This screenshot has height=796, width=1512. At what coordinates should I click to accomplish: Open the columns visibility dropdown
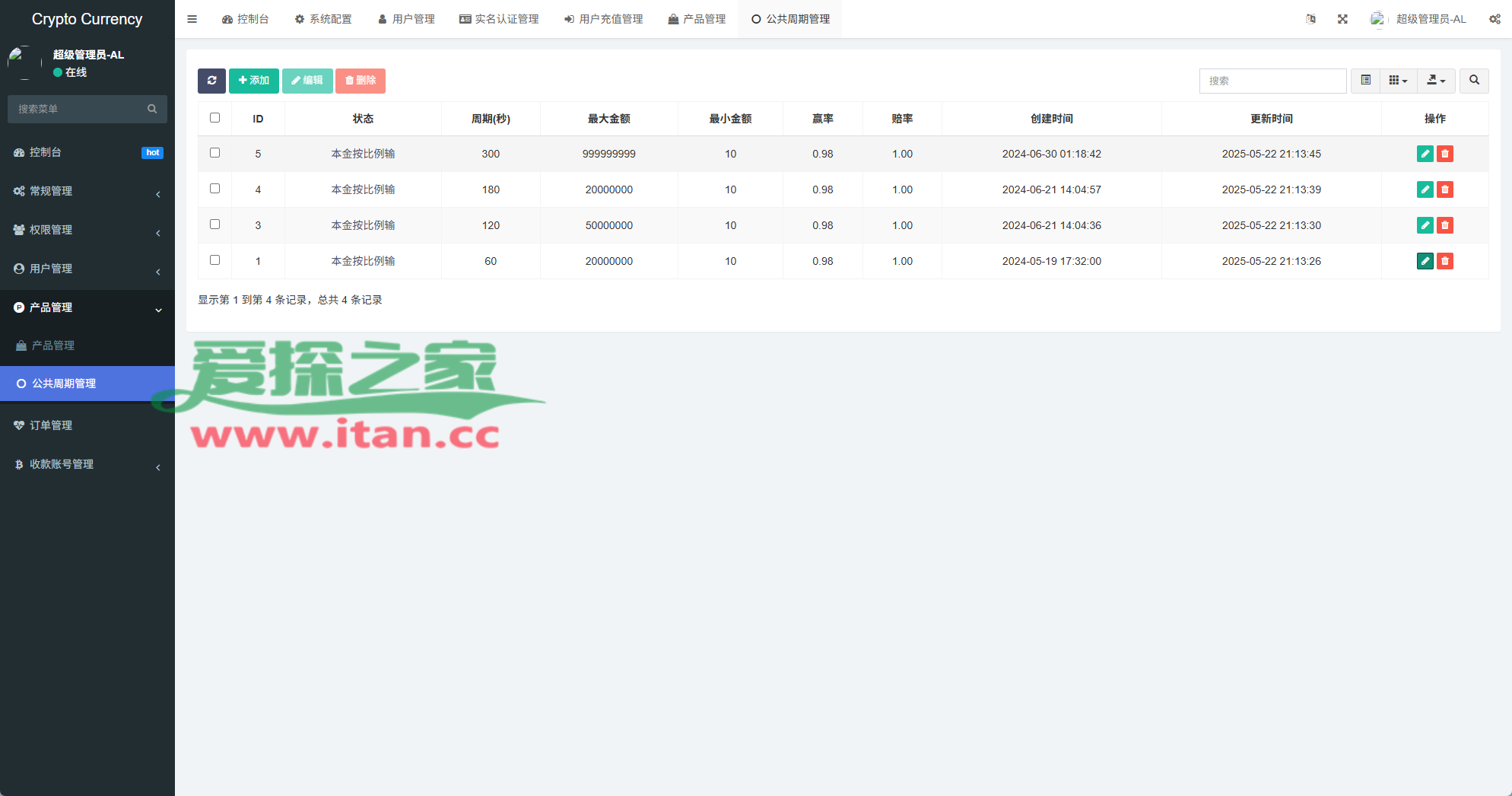coord(1397,81)
